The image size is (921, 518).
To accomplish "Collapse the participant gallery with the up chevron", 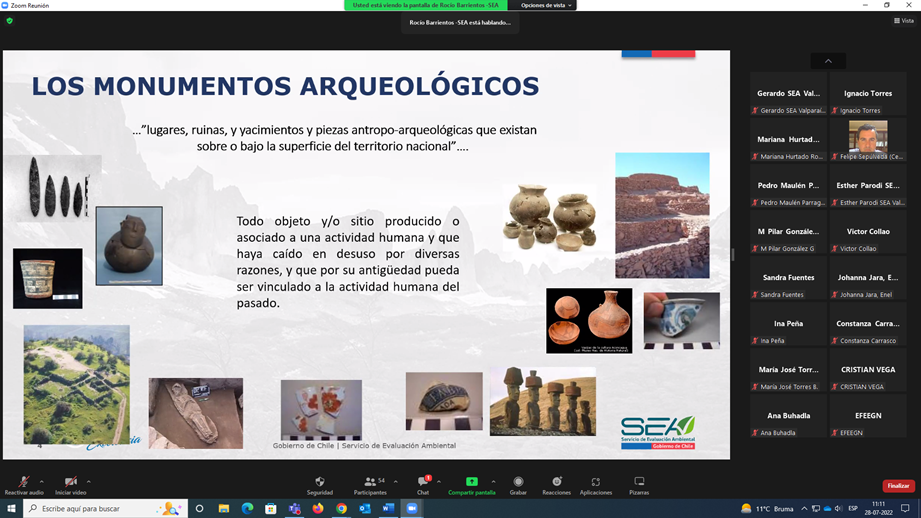I will point(828,61).
